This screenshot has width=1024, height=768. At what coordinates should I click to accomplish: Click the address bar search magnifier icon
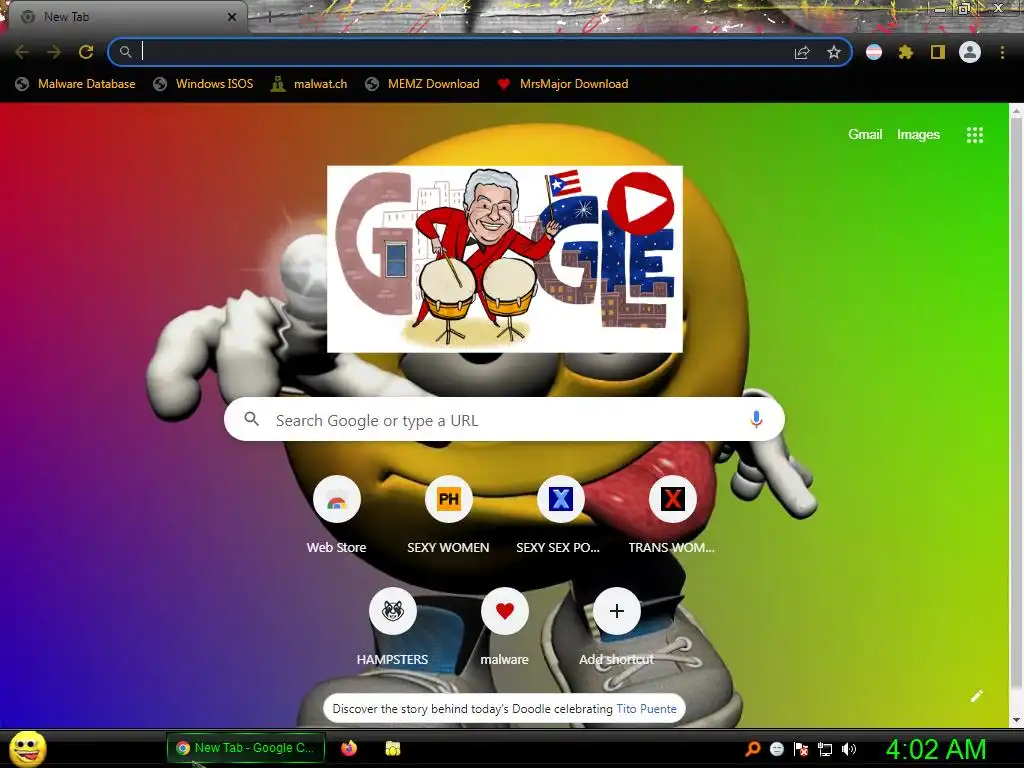click(125, 52)
